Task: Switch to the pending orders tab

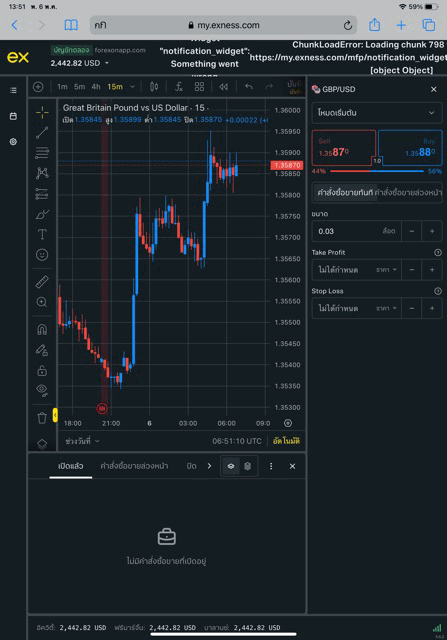Action: [134, 466]
